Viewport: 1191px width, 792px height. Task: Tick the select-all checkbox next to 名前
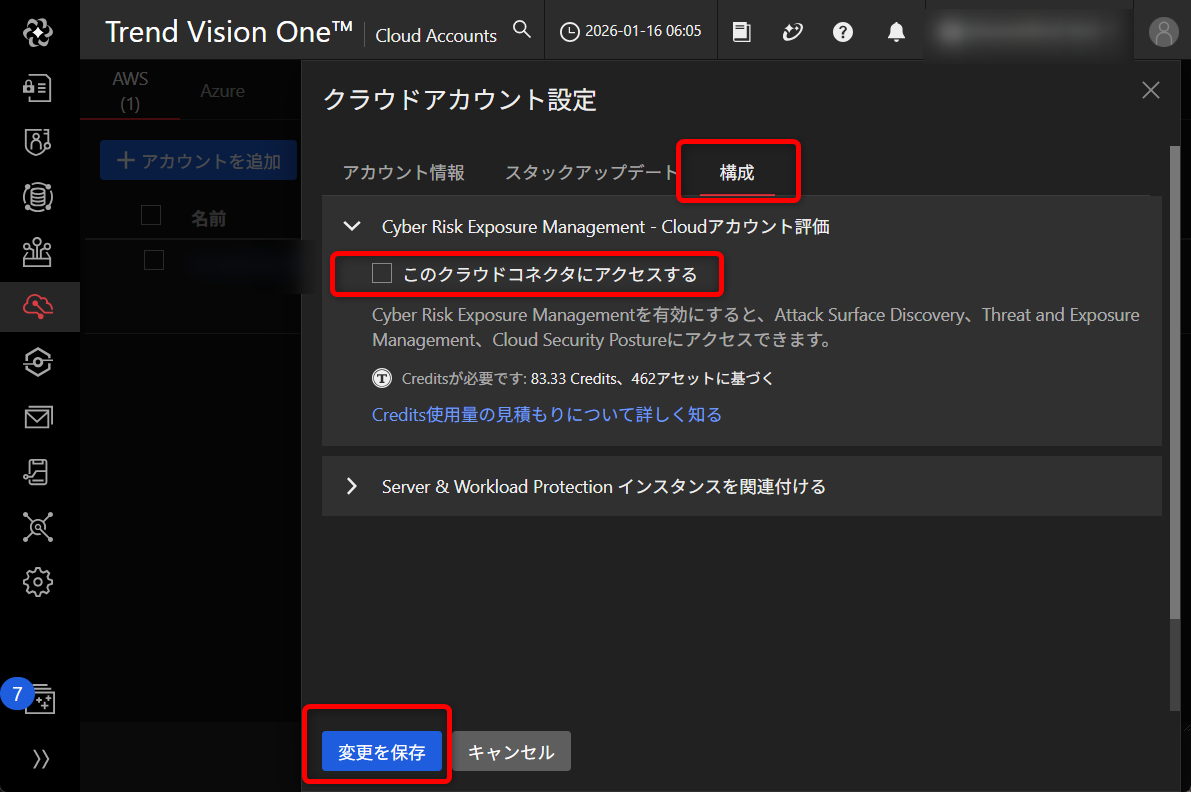click(x=151, y=215)
